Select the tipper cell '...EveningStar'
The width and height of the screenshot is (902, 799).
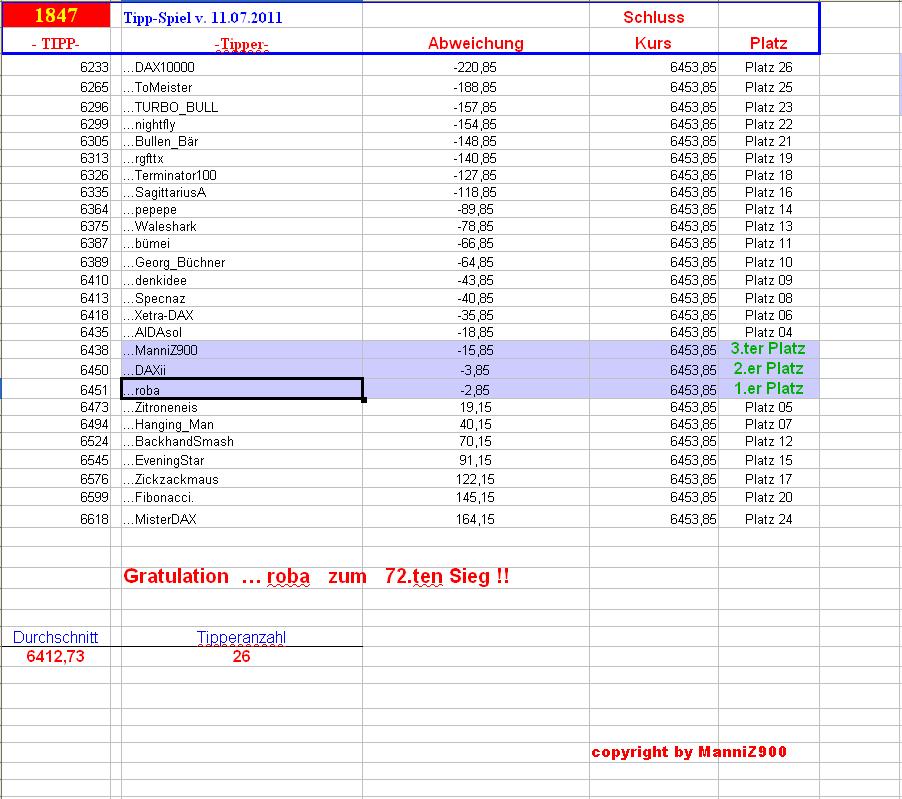[x=242, y=461]
